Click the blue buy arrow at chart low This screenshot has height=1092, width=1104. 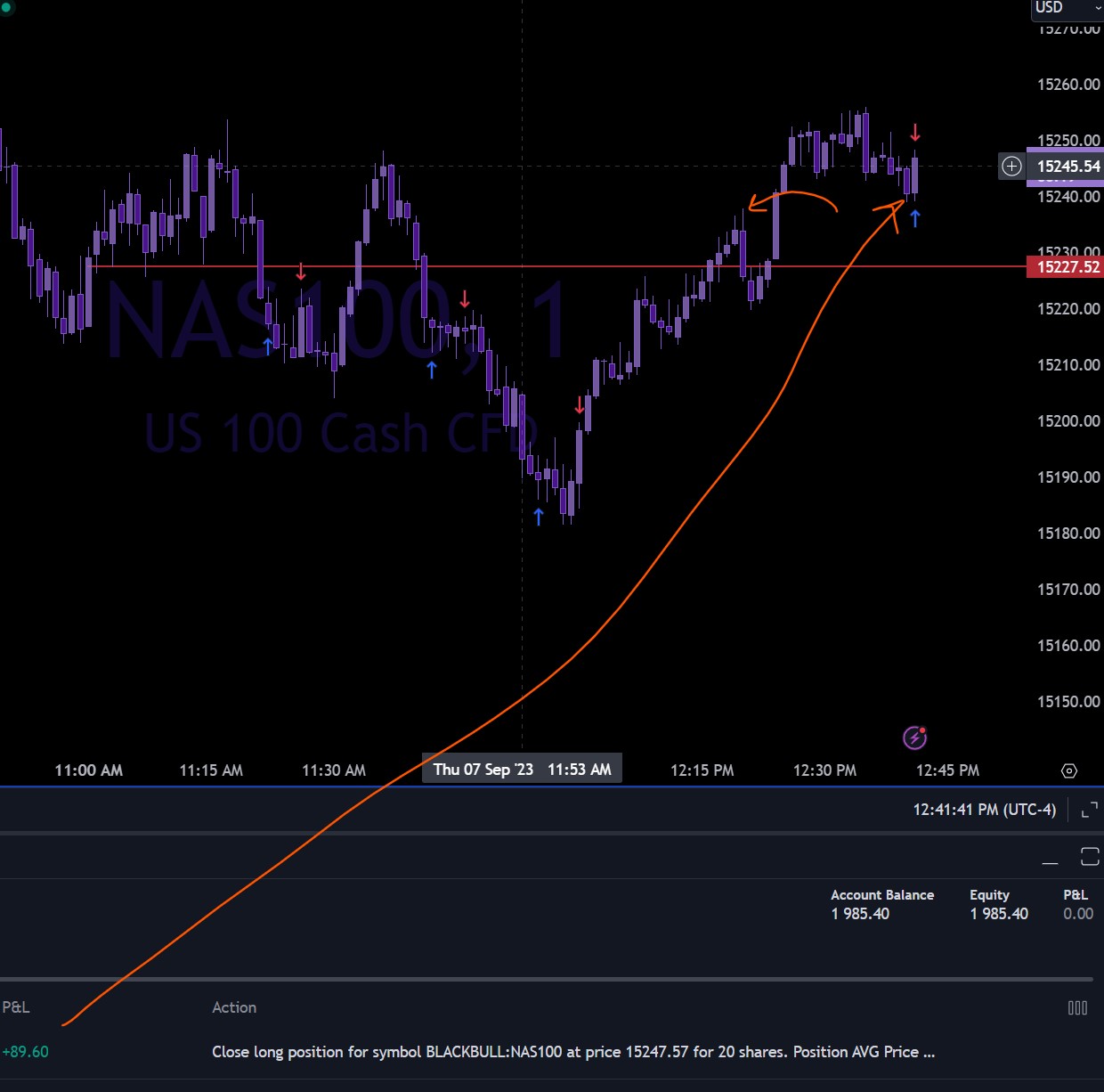(x=538, y=517)
